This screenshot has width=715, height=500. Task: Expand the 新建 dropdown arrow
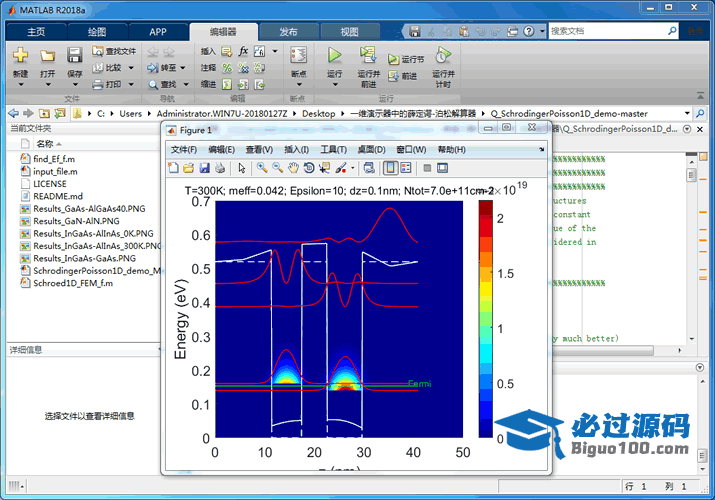coord(21,85)
